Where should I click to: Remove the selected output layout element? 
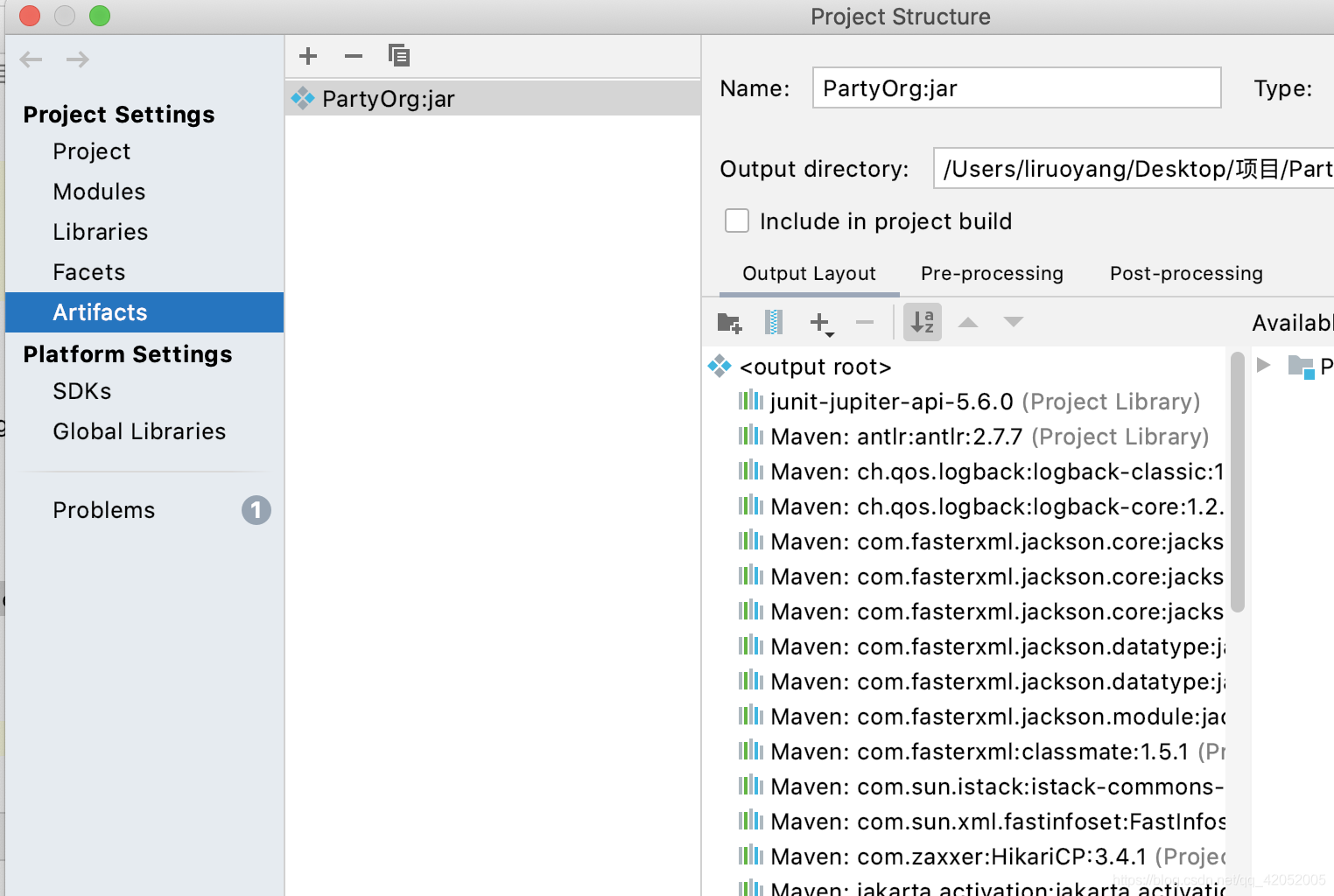point(865,323)
